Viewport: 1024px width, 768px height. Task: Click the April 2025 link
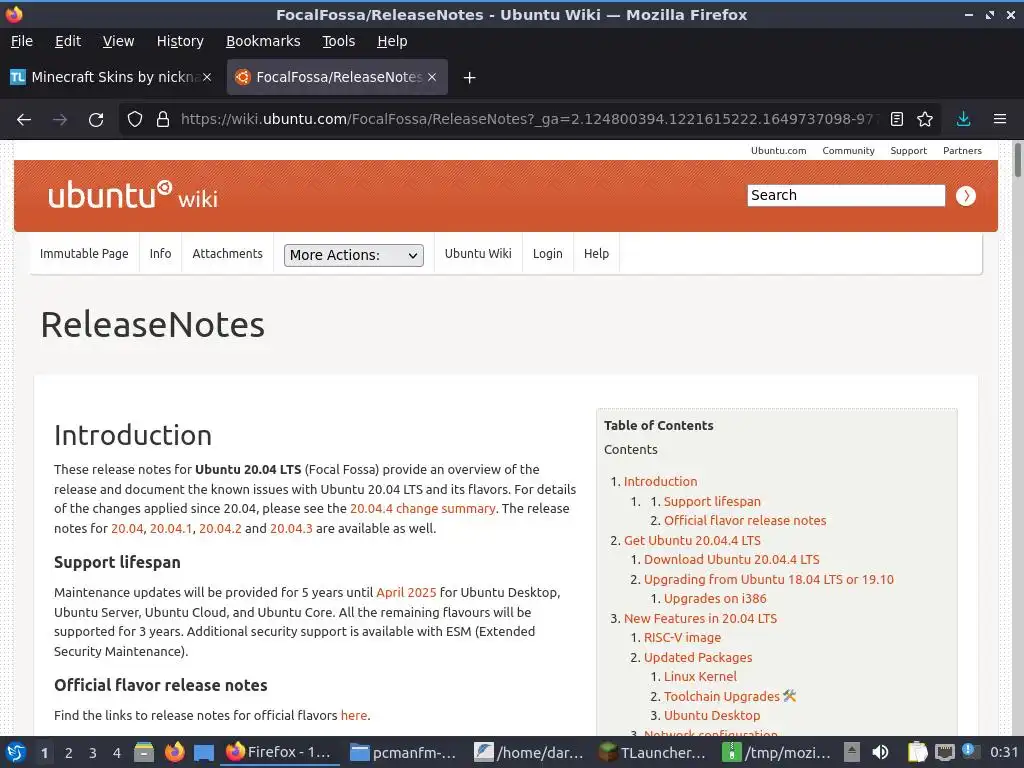tap(406, 592)
